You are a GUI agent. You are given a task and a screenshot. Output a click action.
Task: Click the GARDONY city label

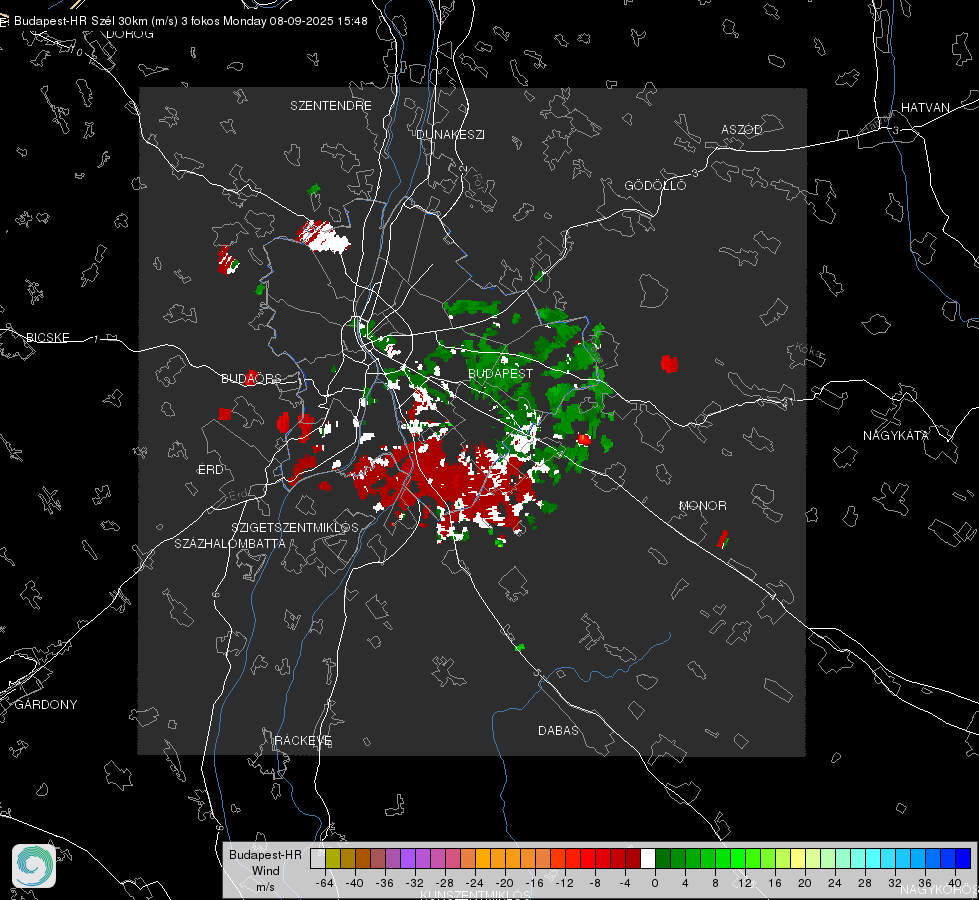46,705
